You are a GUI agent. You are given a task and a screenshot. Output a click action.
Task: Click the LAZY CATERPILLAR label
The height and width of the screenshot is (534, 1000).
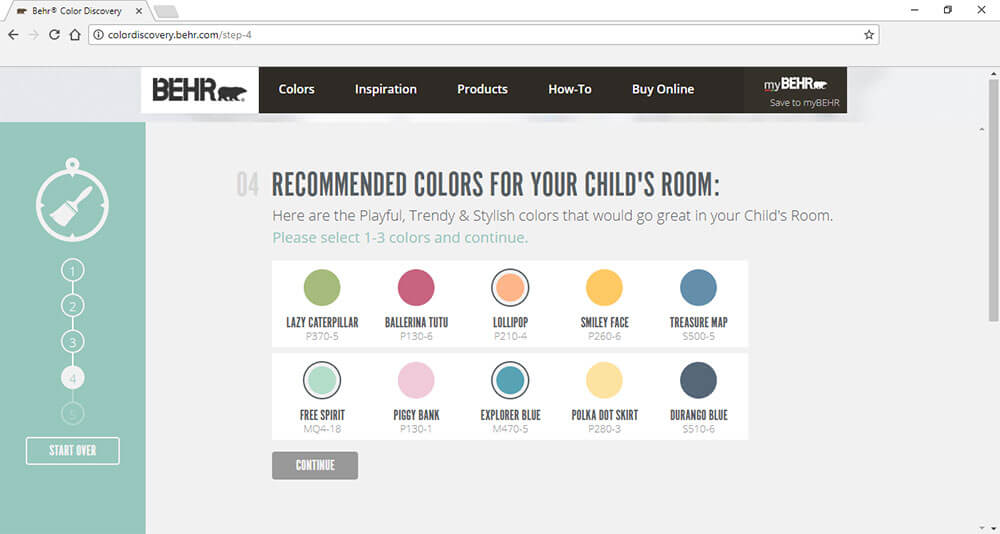point(322,323)
